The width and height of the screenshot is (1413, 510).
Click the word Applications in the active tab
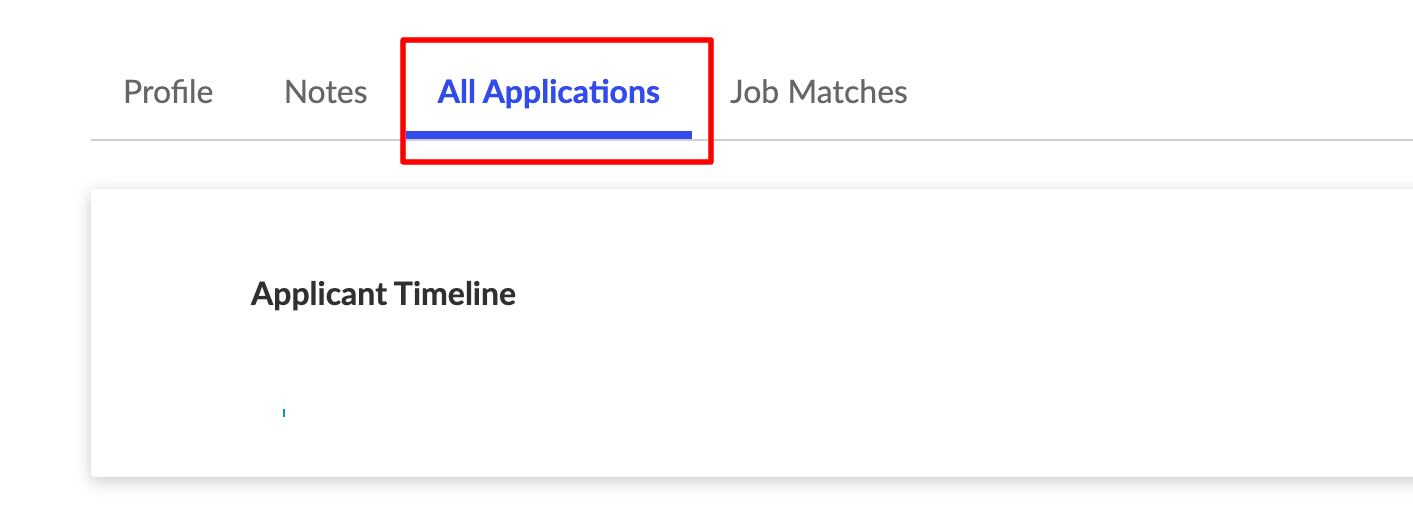[x=571, y=92]
